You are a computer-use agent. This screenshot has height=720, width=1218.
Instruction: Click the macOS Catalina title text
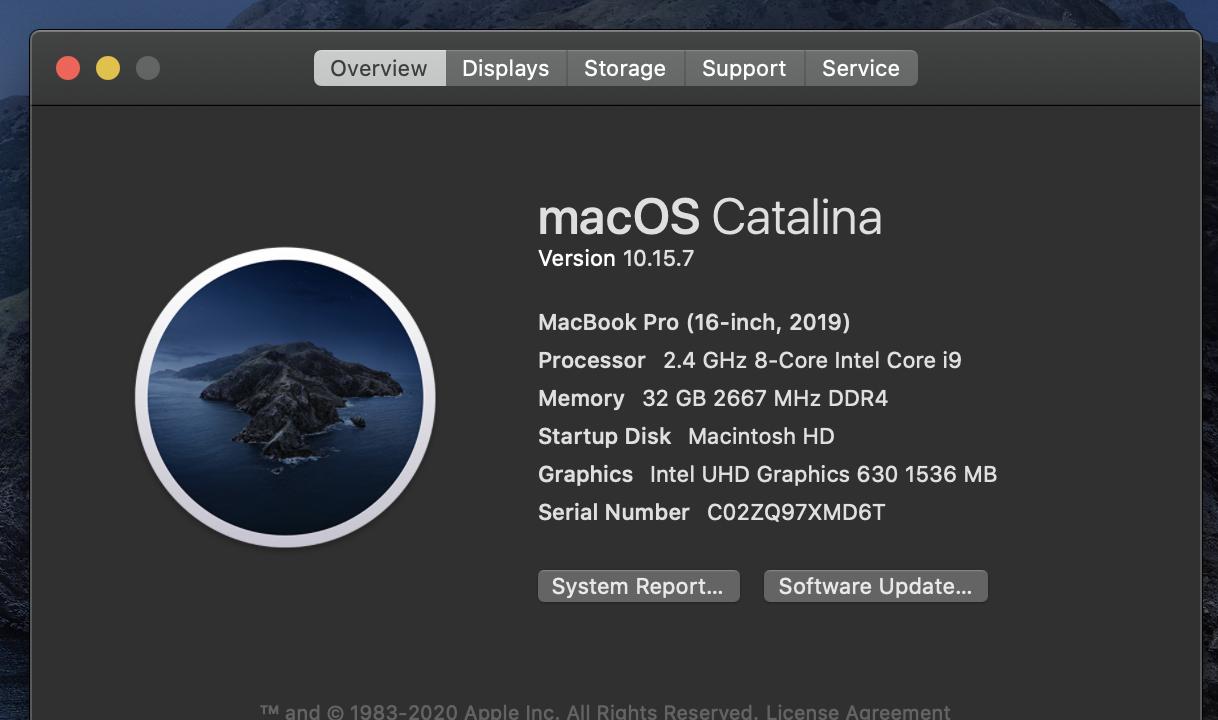[x=709, y=217]
